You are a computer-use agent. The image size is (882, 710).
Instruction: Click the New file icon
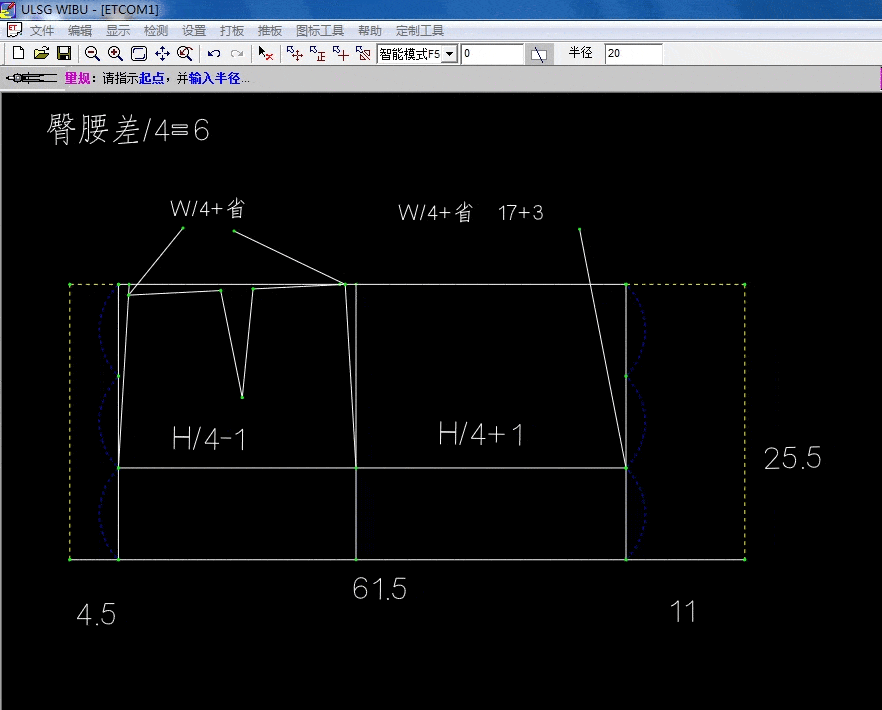(18, 54)
